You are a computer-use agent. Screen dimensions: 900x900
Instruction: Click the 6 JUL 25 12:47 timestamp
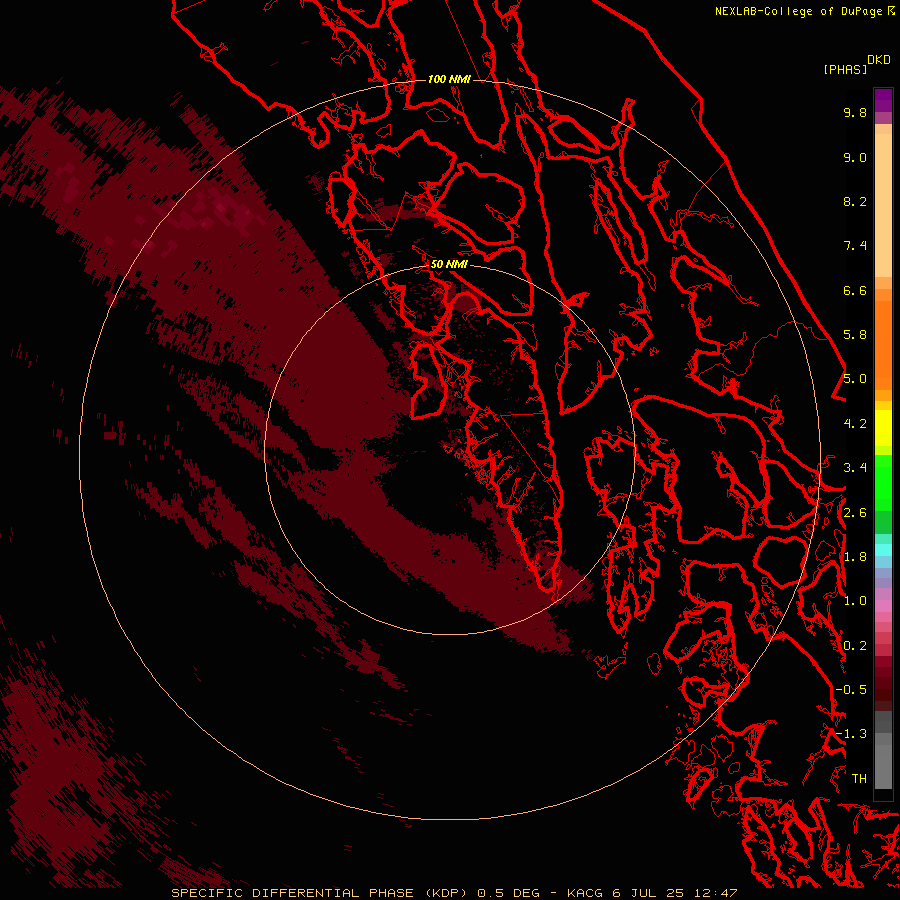point(674,893)
